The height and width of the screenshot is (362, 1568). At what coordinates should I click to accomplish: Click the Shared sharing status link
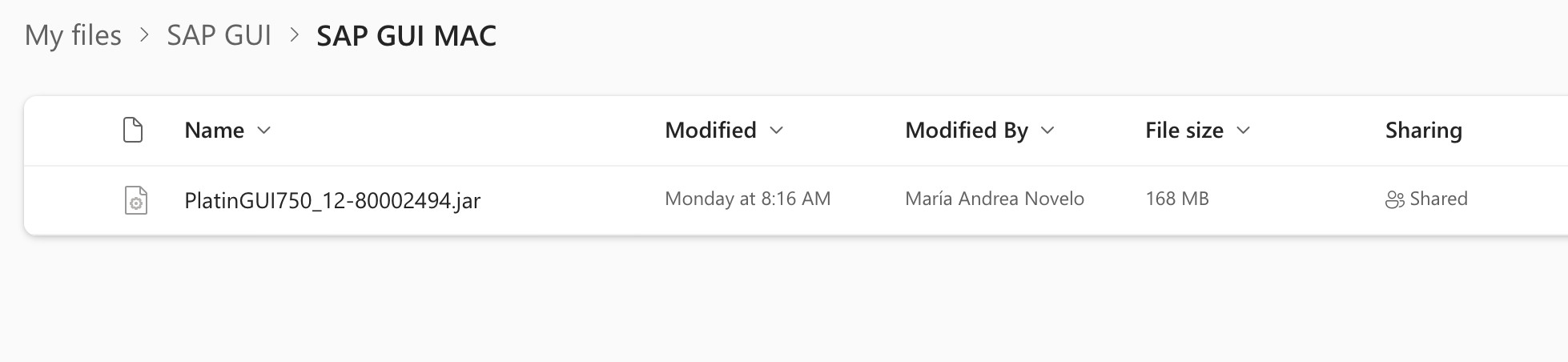point(1438,199)
